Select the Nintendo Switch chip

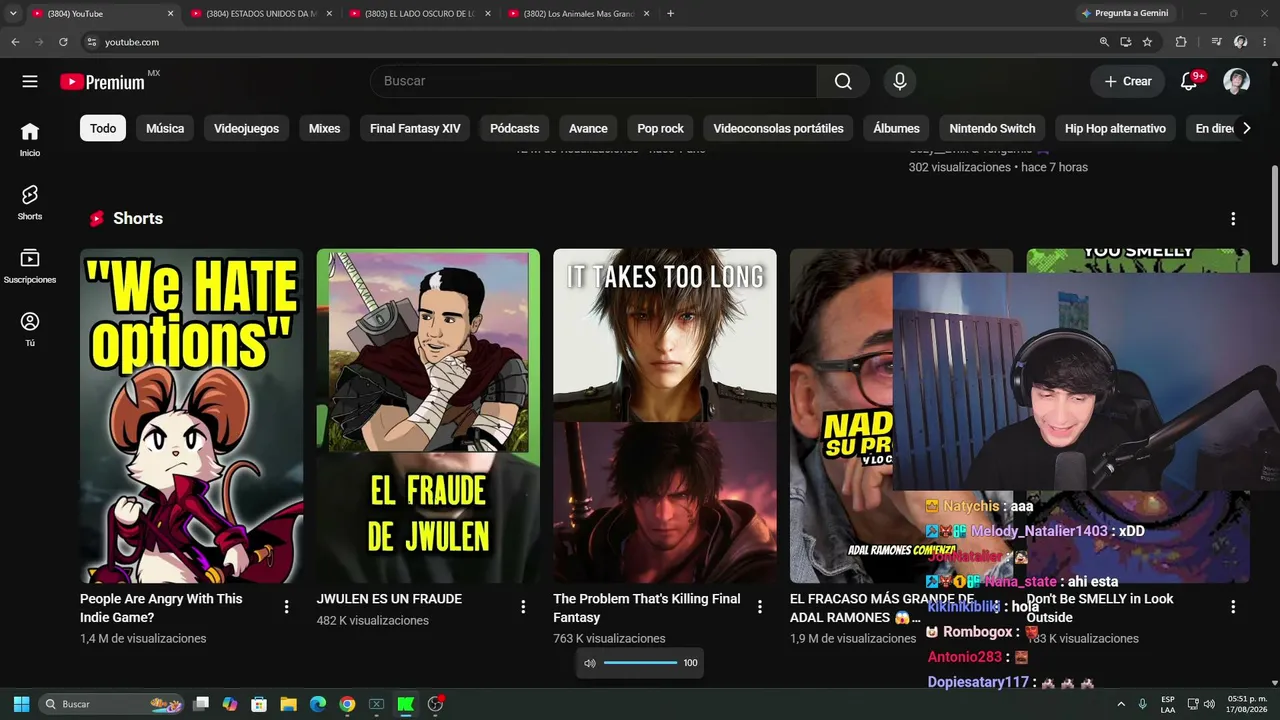coord(992,128)
